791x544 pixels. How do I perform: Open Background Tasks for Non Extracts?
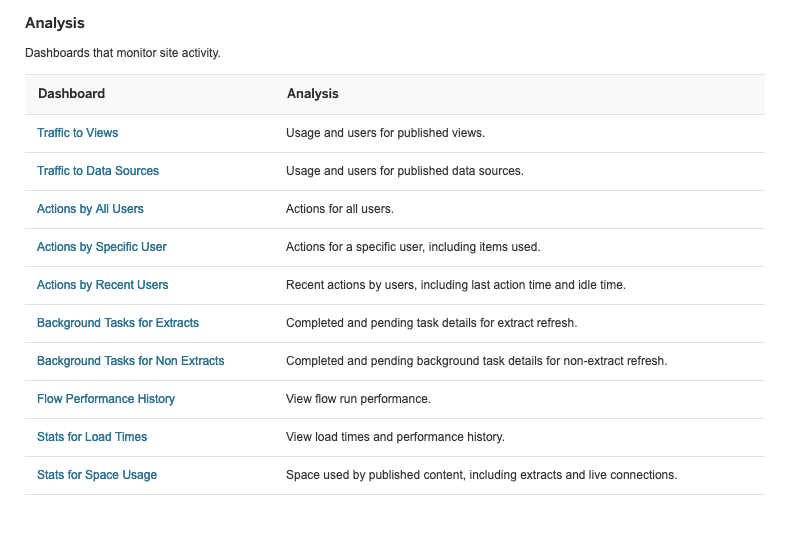click(x=130, y=361)
